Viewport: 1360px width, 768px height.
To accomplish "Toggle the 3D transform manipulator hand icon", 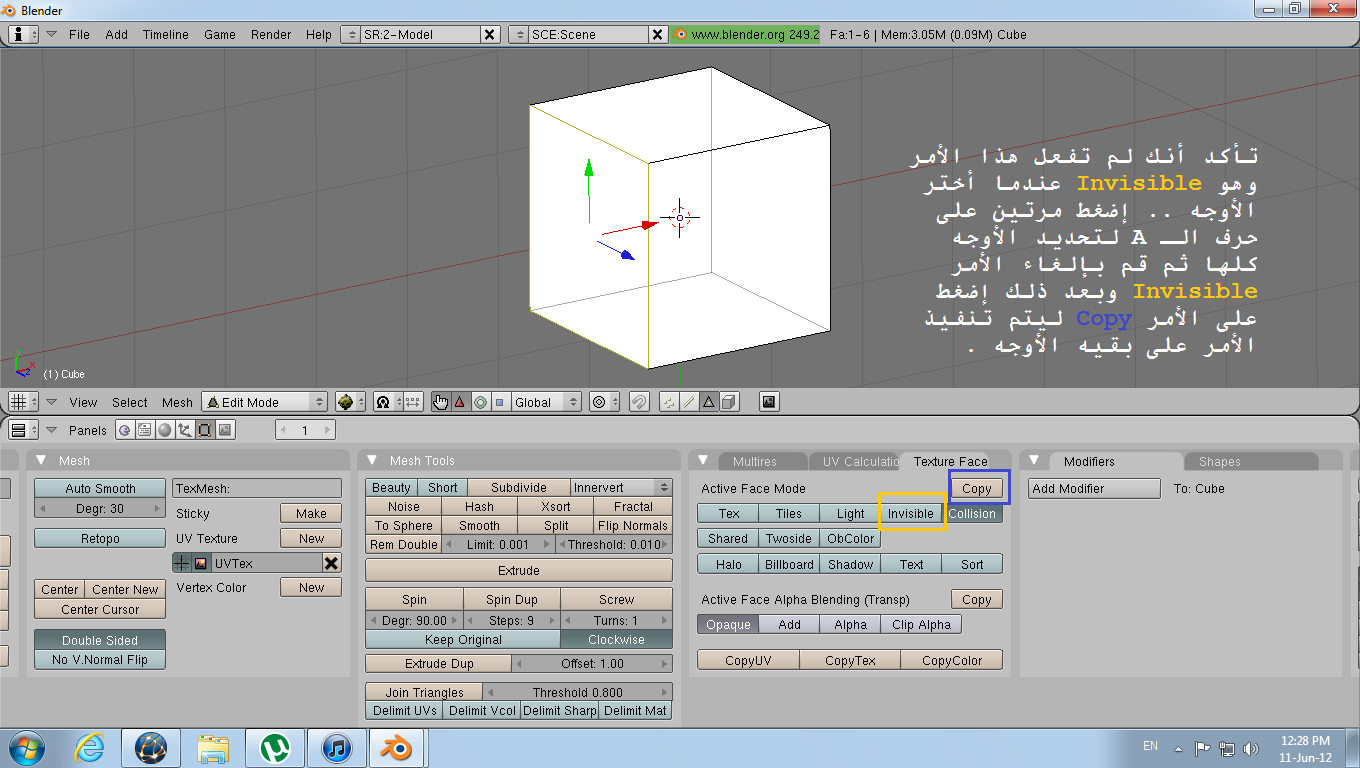I will (441, 402).
